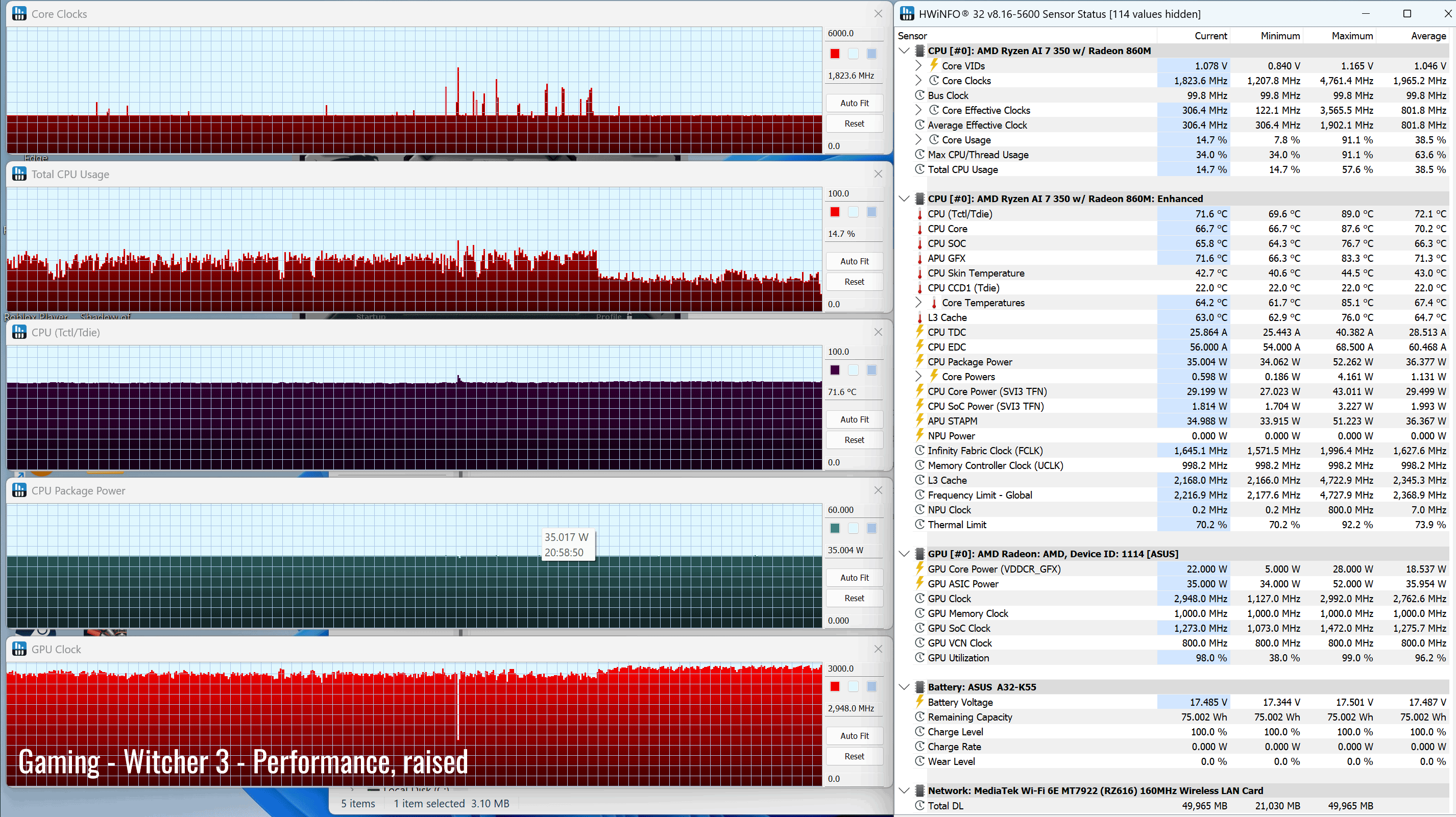Pick the red swatch in GPU Clock graph
The height and width of the screenshot is (817, 1456).
click(x=835, y=686)
